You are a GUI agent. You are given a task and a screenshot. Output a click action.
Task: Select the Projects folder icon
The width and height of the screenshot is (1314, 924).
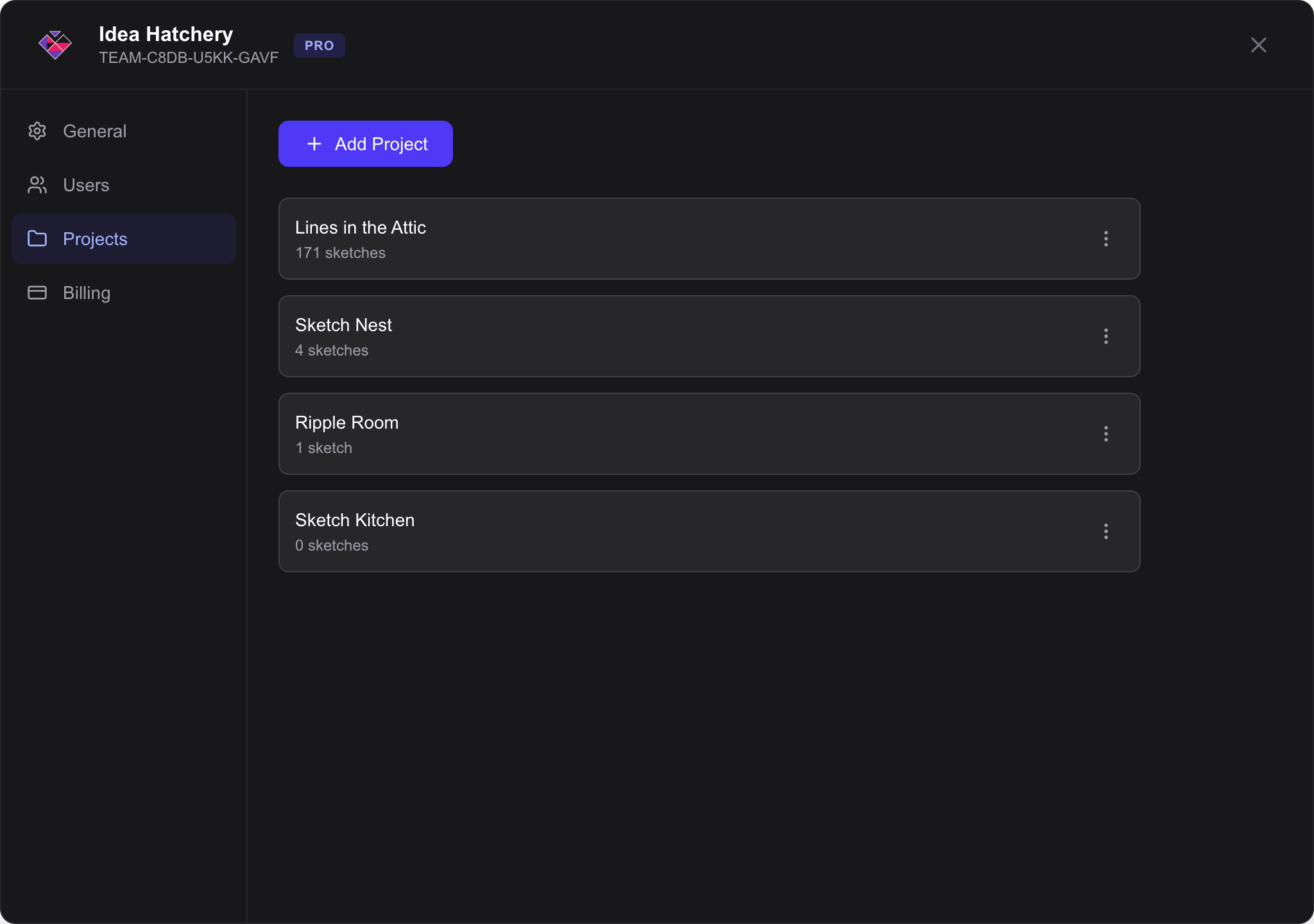coord(37,239)
